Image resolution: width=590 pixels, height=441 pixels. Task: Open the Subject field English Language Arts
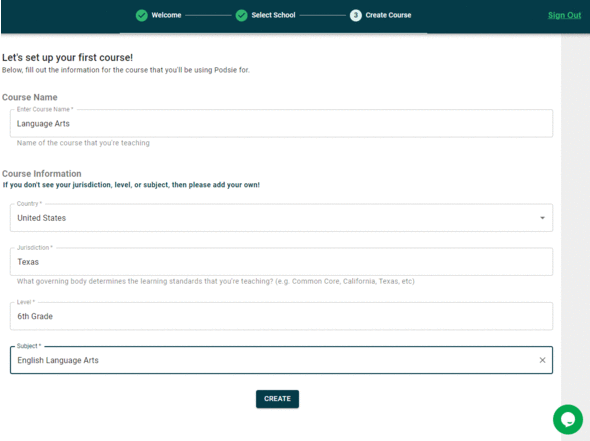pos(281,360)
